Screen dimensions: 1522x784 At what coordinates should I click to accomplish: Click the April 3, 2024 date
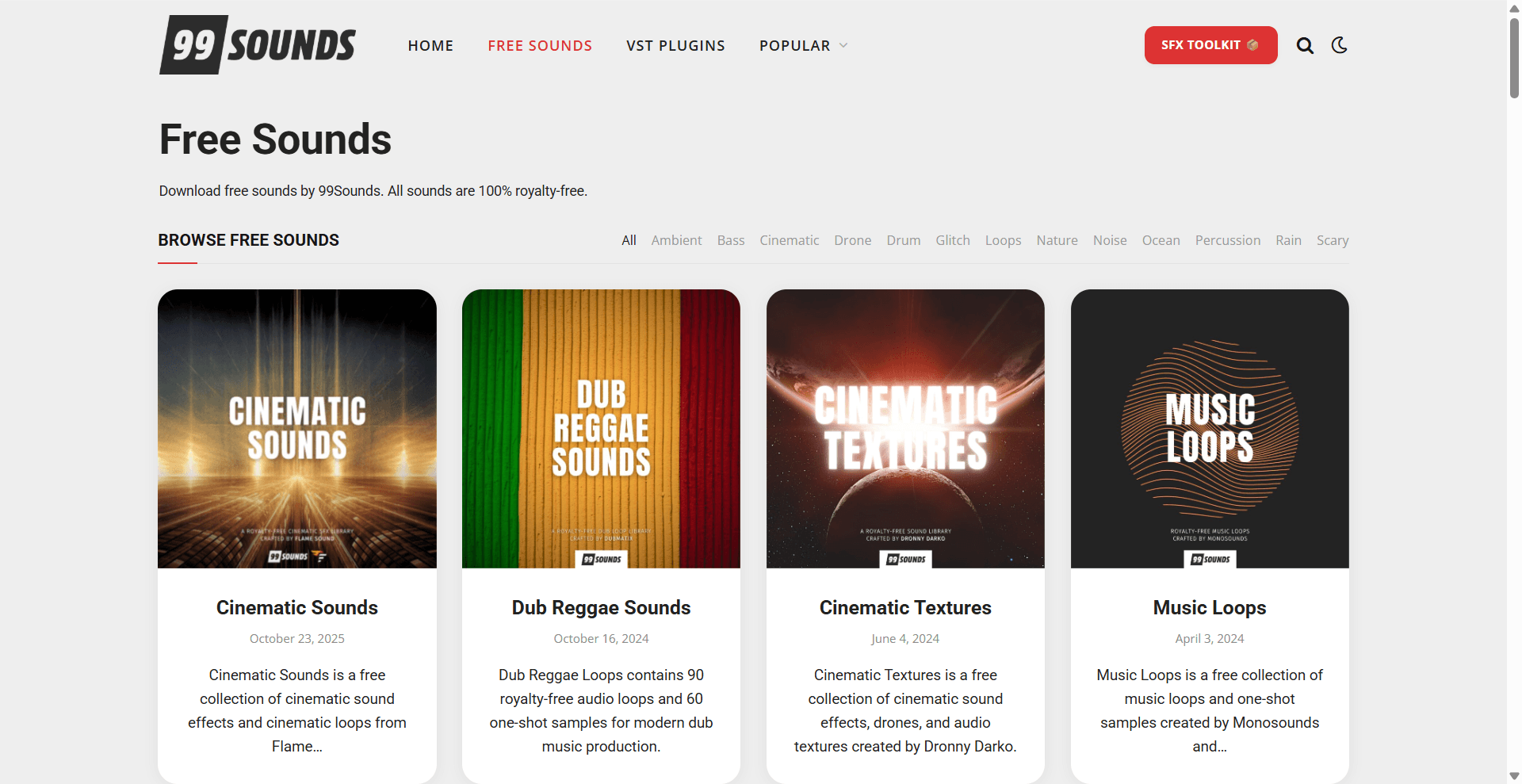click(x=1210, y=639)
